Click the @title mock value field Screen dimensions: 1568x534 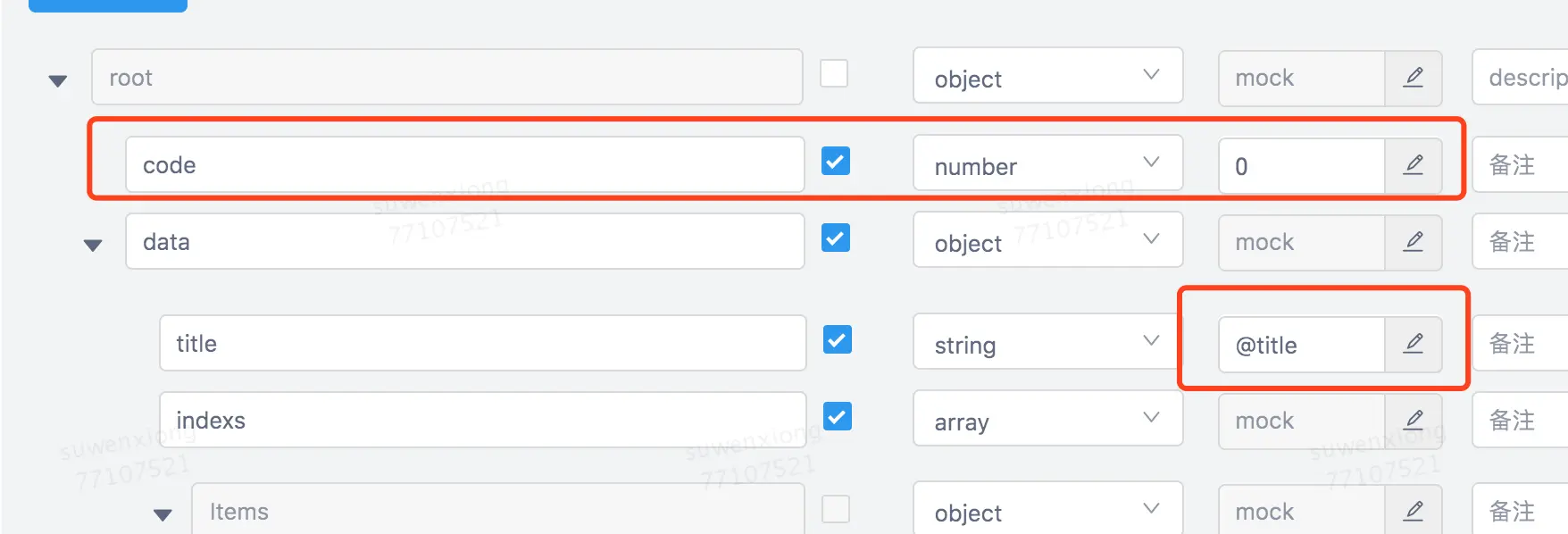(1301, 345)
